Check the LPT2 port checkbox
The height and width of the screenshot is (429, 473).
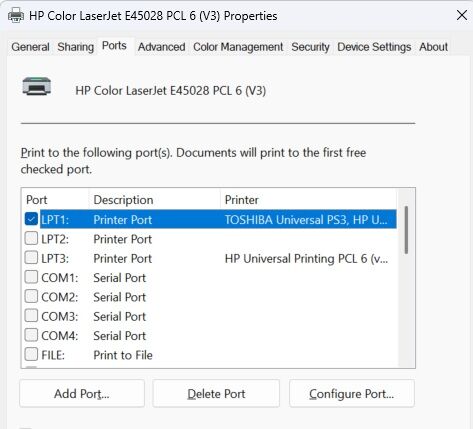coord(31,239)
